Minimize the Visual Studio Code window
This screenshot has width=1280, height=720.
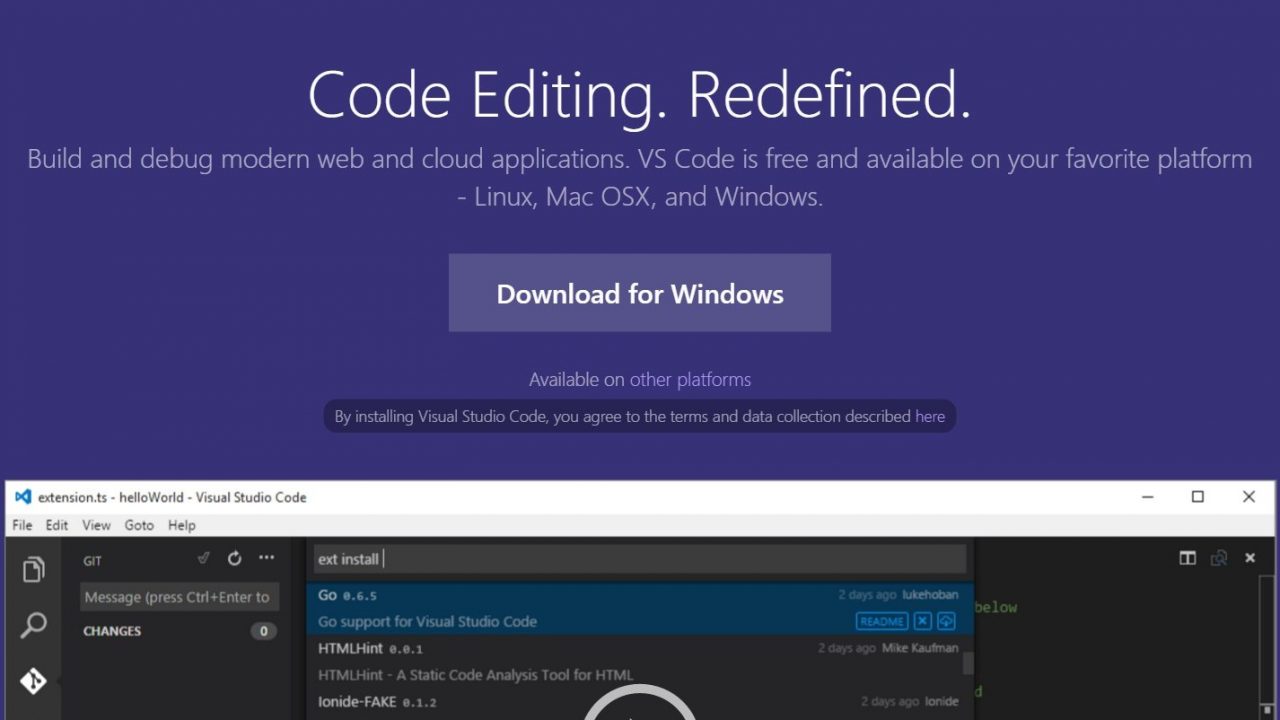coord(1147,497)
